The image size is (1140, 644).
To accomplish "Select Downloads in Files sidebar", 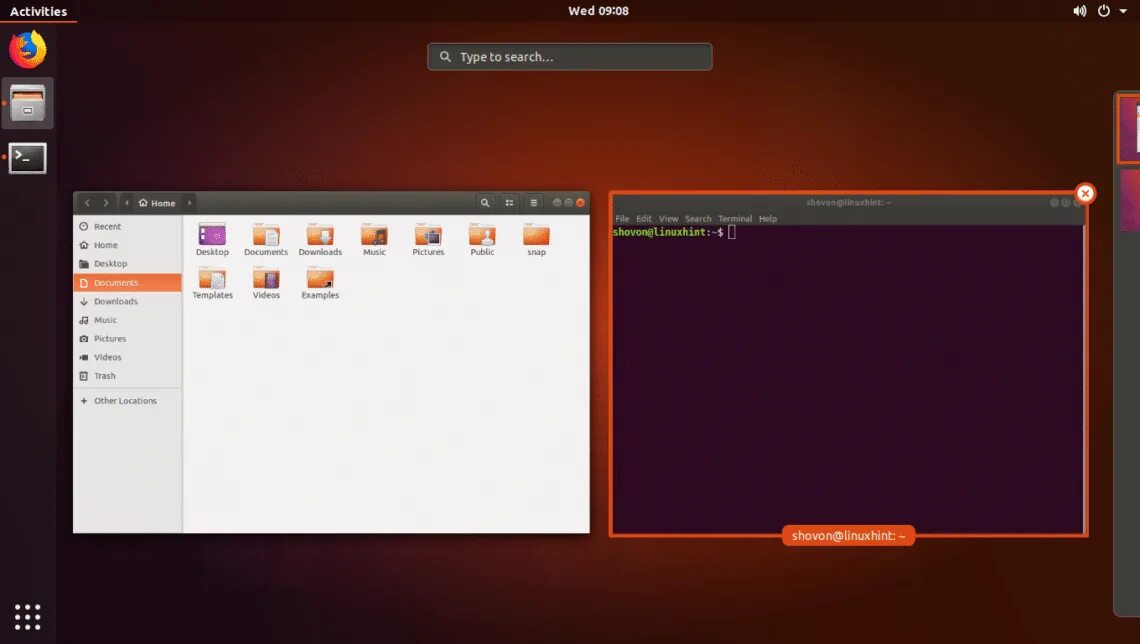I will coord(128,301).
